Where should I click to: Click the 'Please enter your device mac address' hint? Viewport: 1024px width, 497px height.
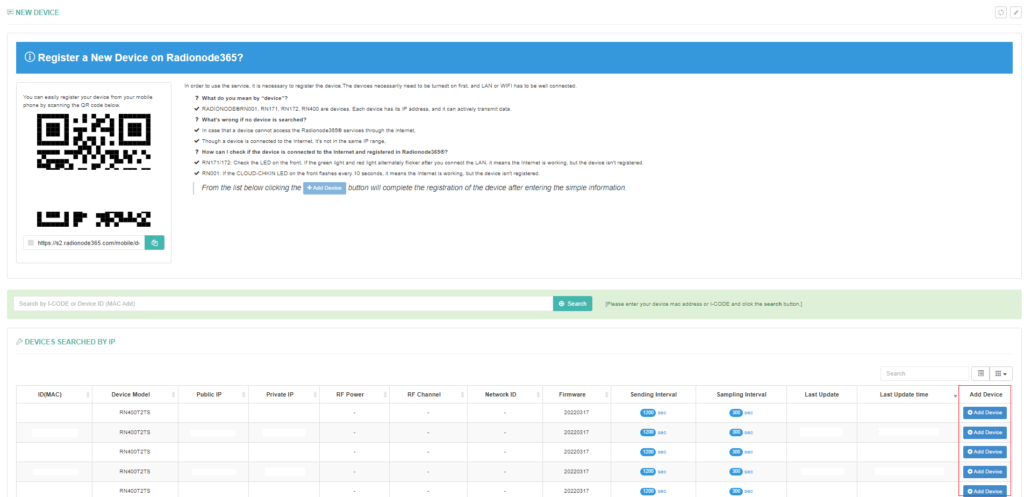[x=703, y=304]
